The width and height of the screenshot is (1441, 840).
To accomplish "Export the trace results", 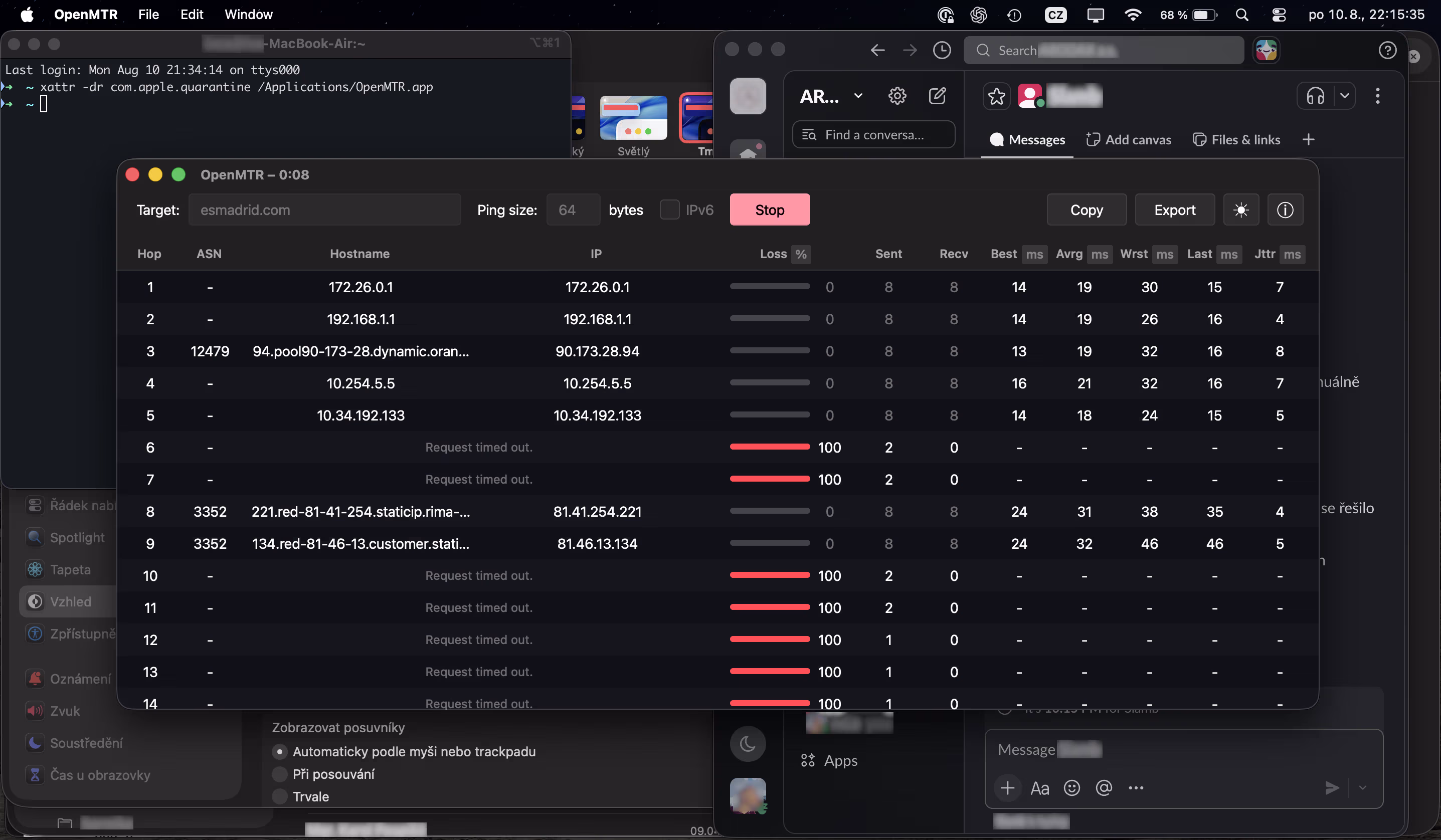I will pos(1175,209).
